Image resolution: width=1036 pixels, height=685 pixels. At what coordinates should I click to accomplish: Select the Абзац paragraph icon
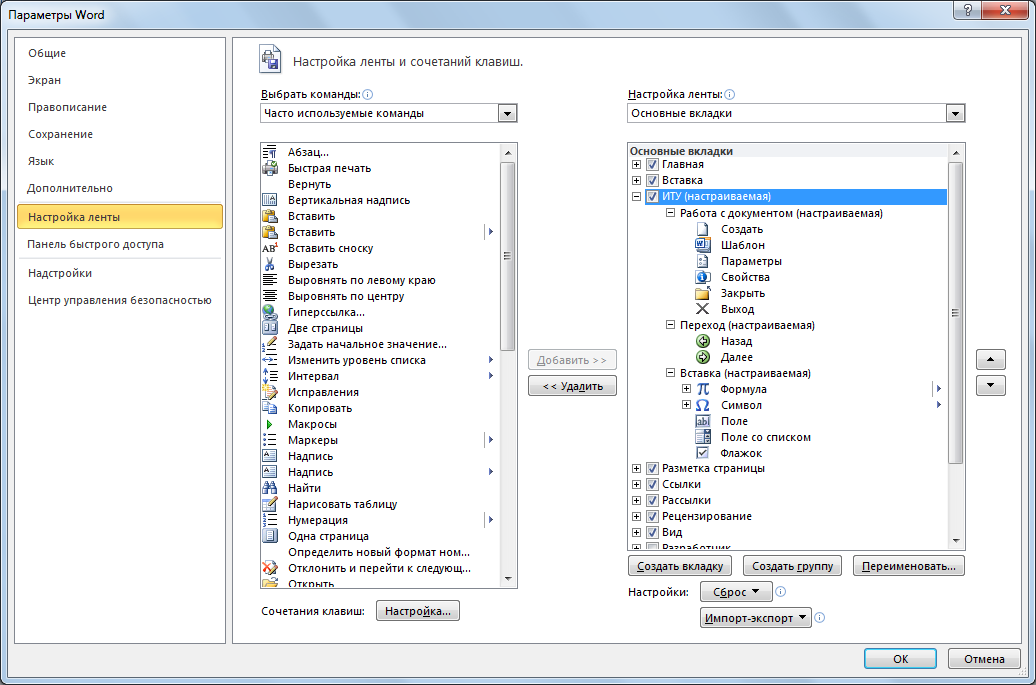270,152
